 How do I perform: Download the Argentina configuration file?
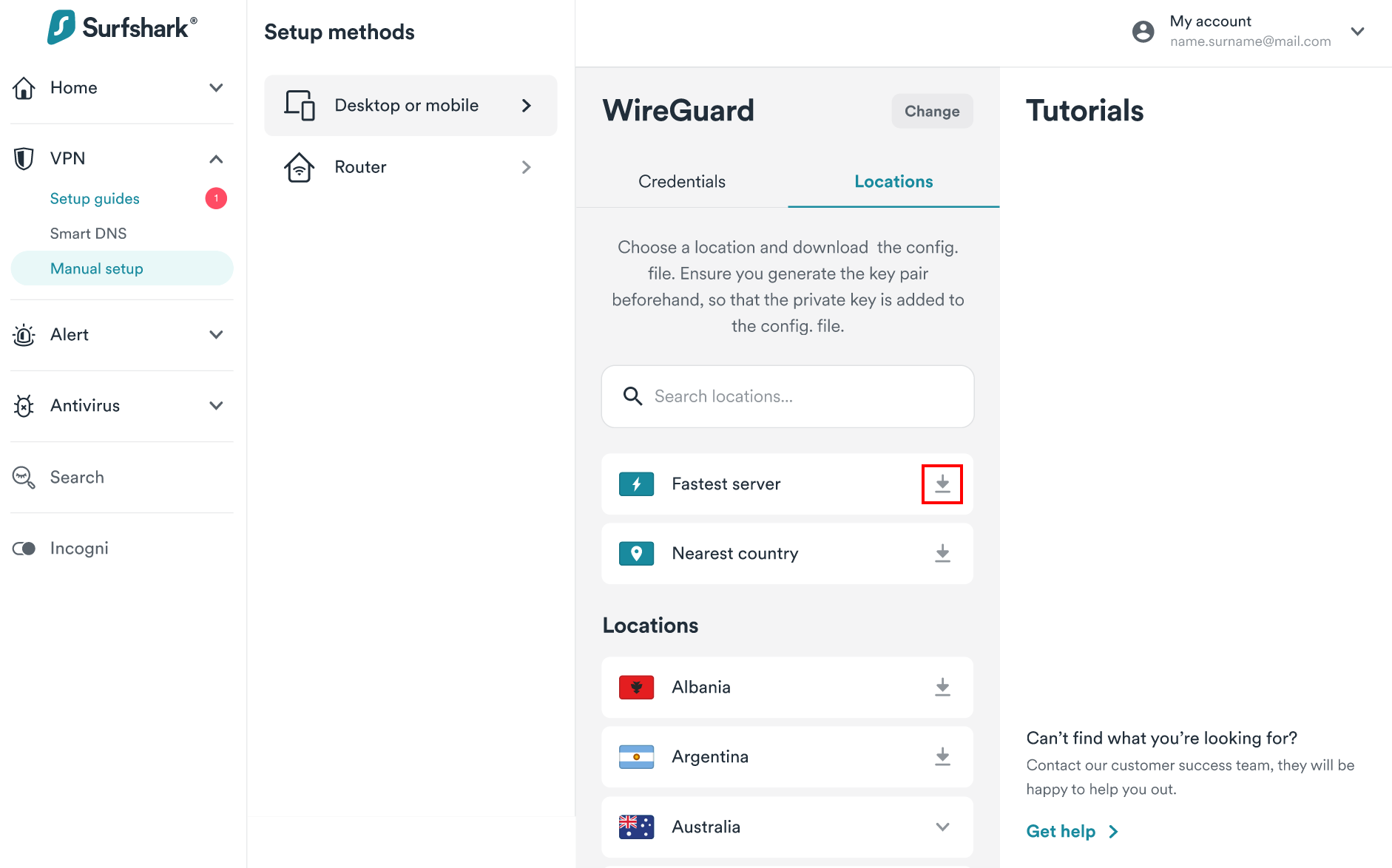pyautogui.click(x=942, y=756)
